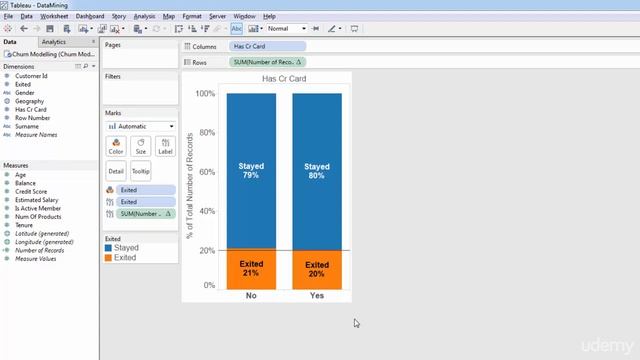Click the orange Exited legend swatch

pyautogui.click(x=108, y=258)
